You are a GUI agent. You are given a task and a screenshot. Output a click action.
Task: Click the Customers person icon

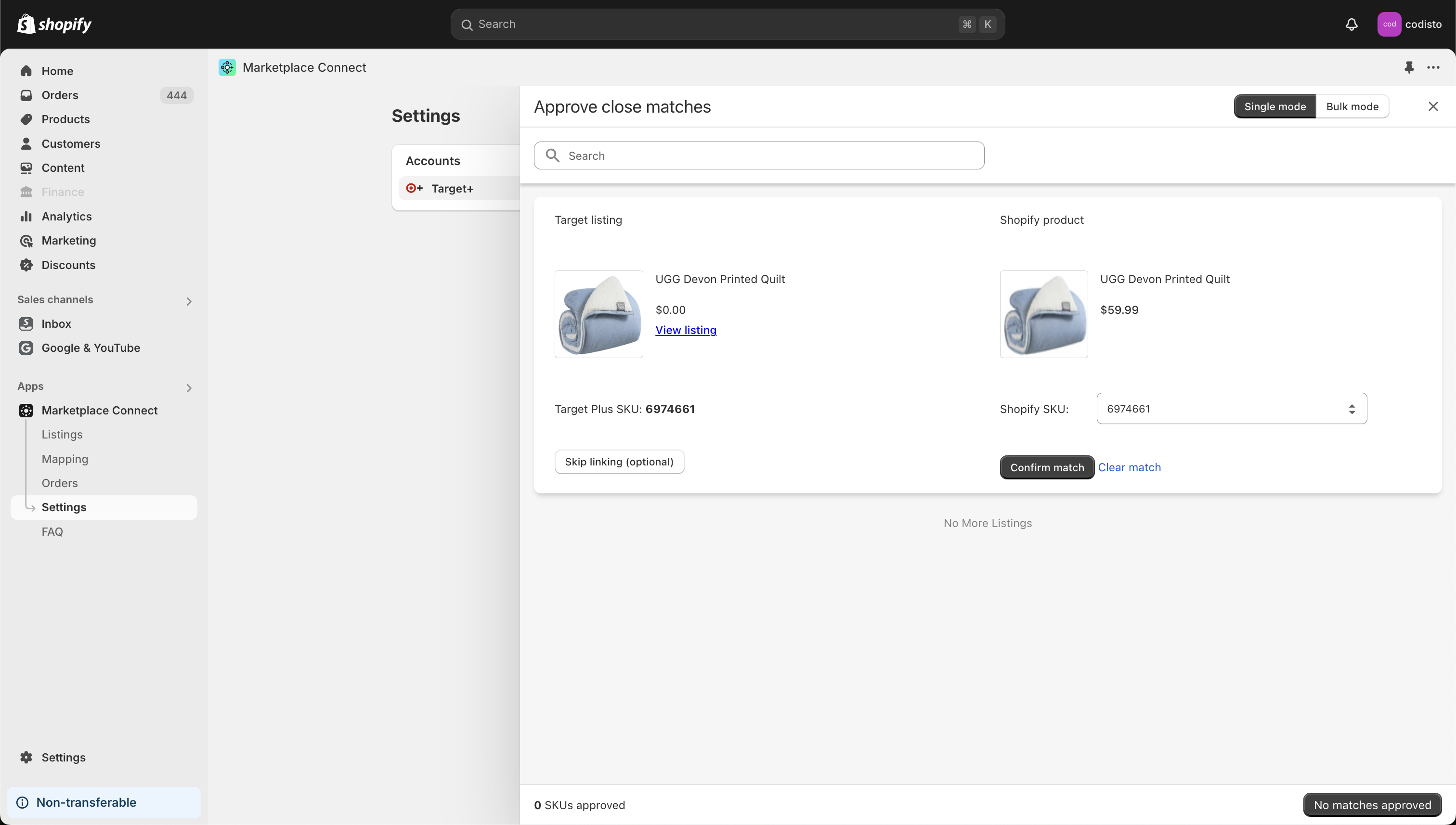pos(26,143)
